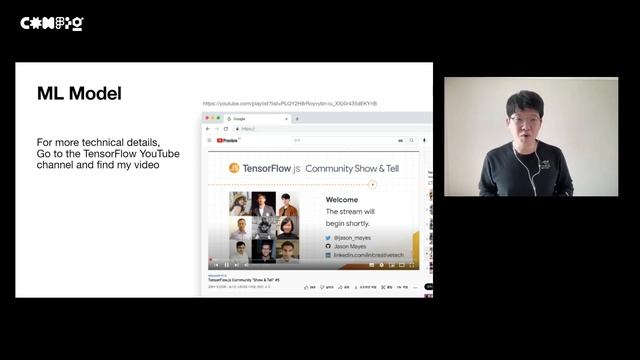Viewport: 640px width, 360px height.
Task: Toggle theater mode on the video
Action: click(x=402, y=265)
